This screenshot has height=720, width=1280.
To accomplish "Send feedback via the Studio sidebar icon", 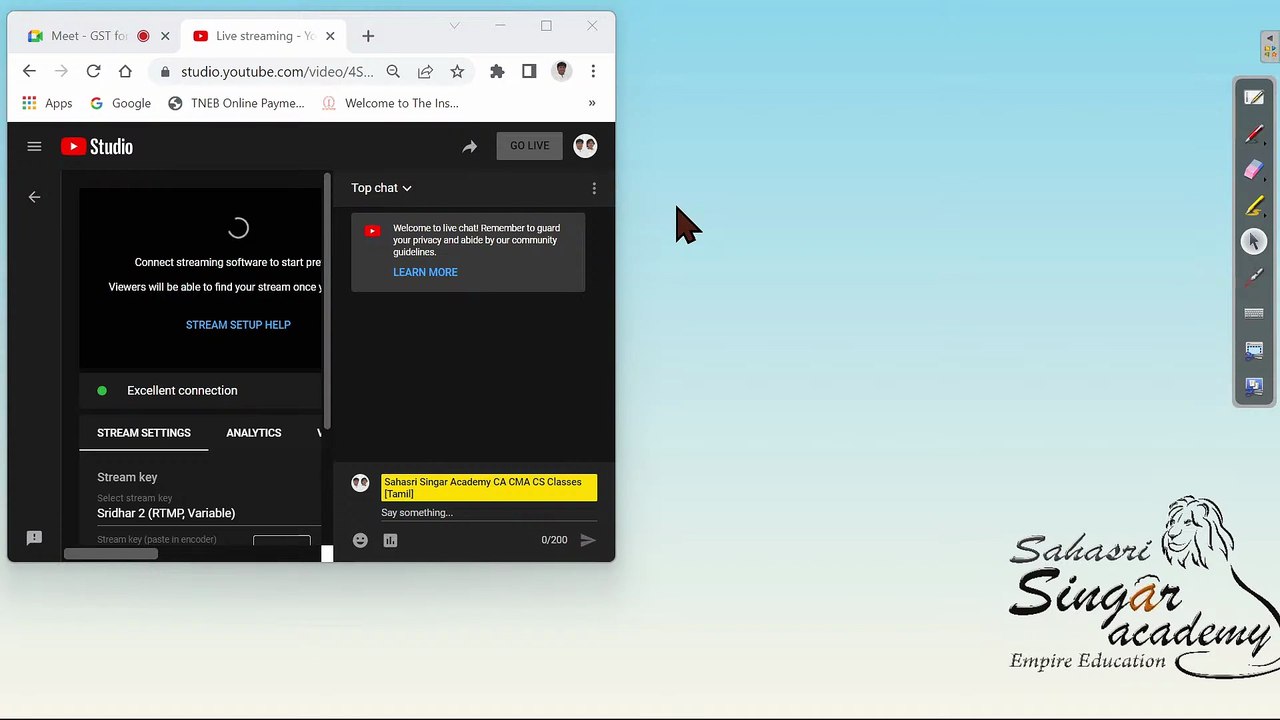I will 34,538.
